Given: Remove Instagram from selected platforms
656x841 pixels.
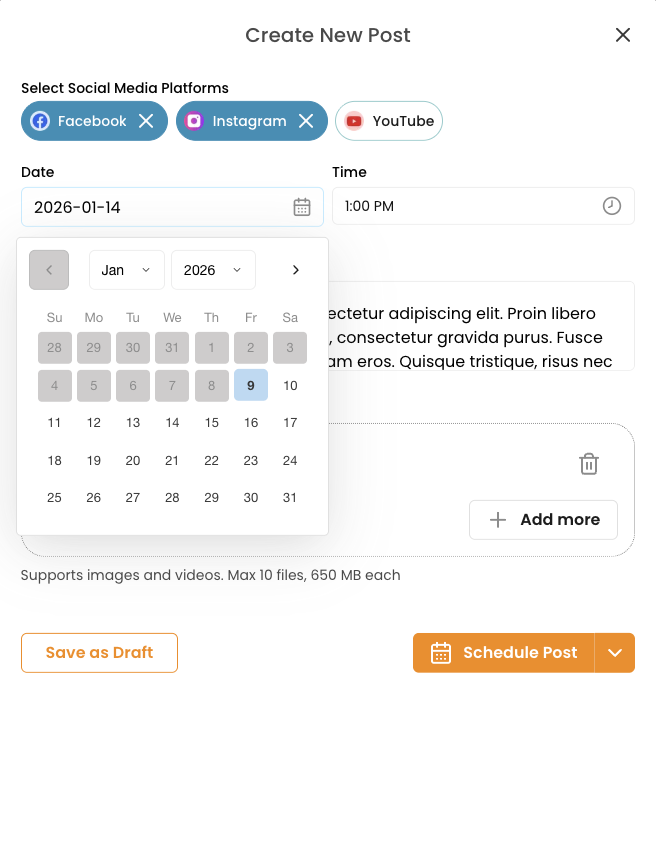Looking at the screenshot, I should 306,120.
